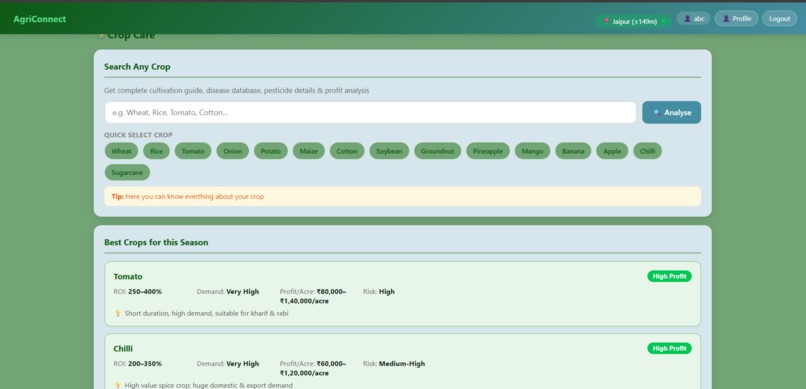The image size is (806, 389).
Task: Select the Wheat quick crop chip
Action: 121,151
